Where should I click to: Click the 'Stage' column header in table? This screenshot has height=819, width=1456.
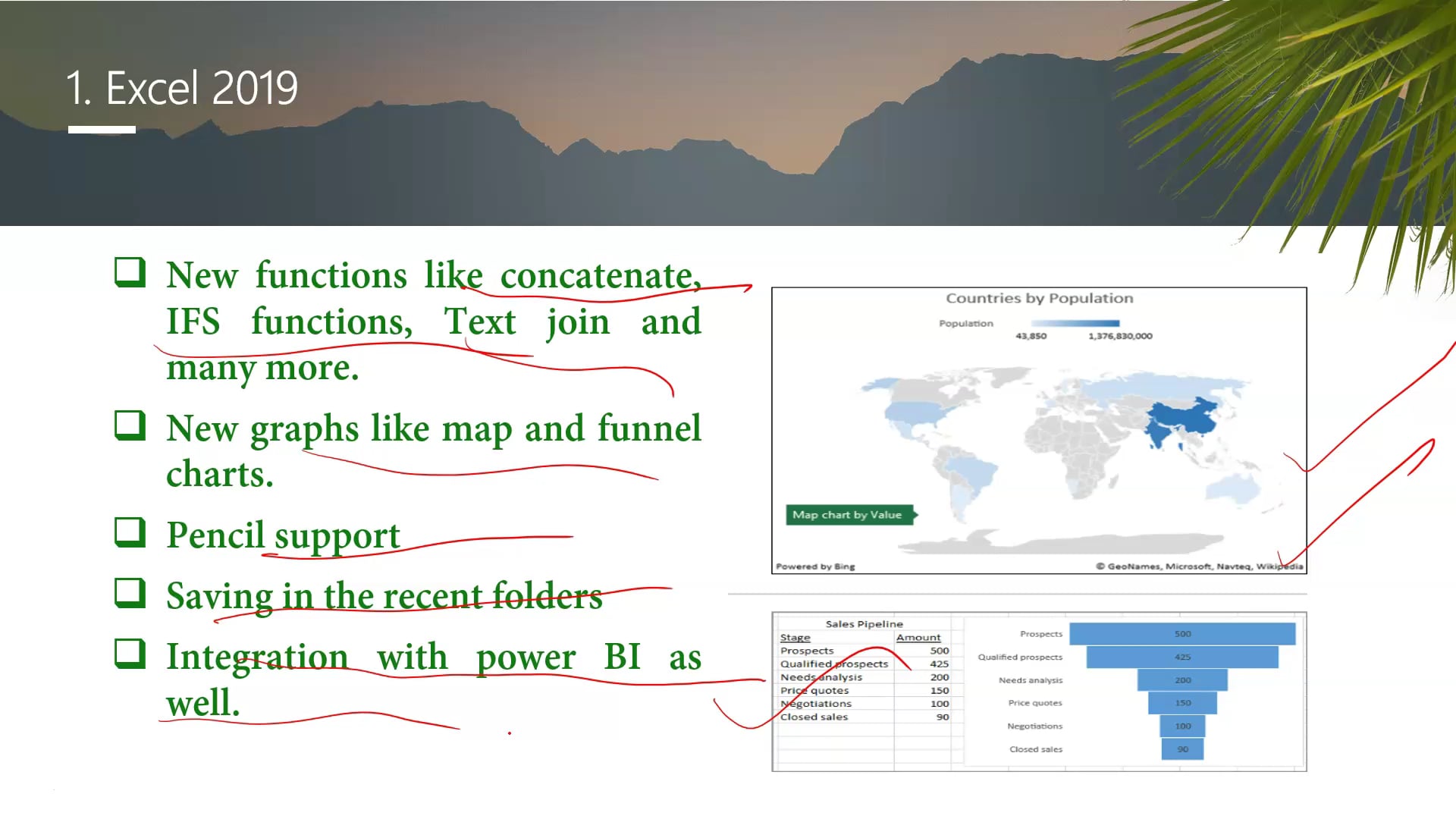pyautogui.click(x=795, y=638)
